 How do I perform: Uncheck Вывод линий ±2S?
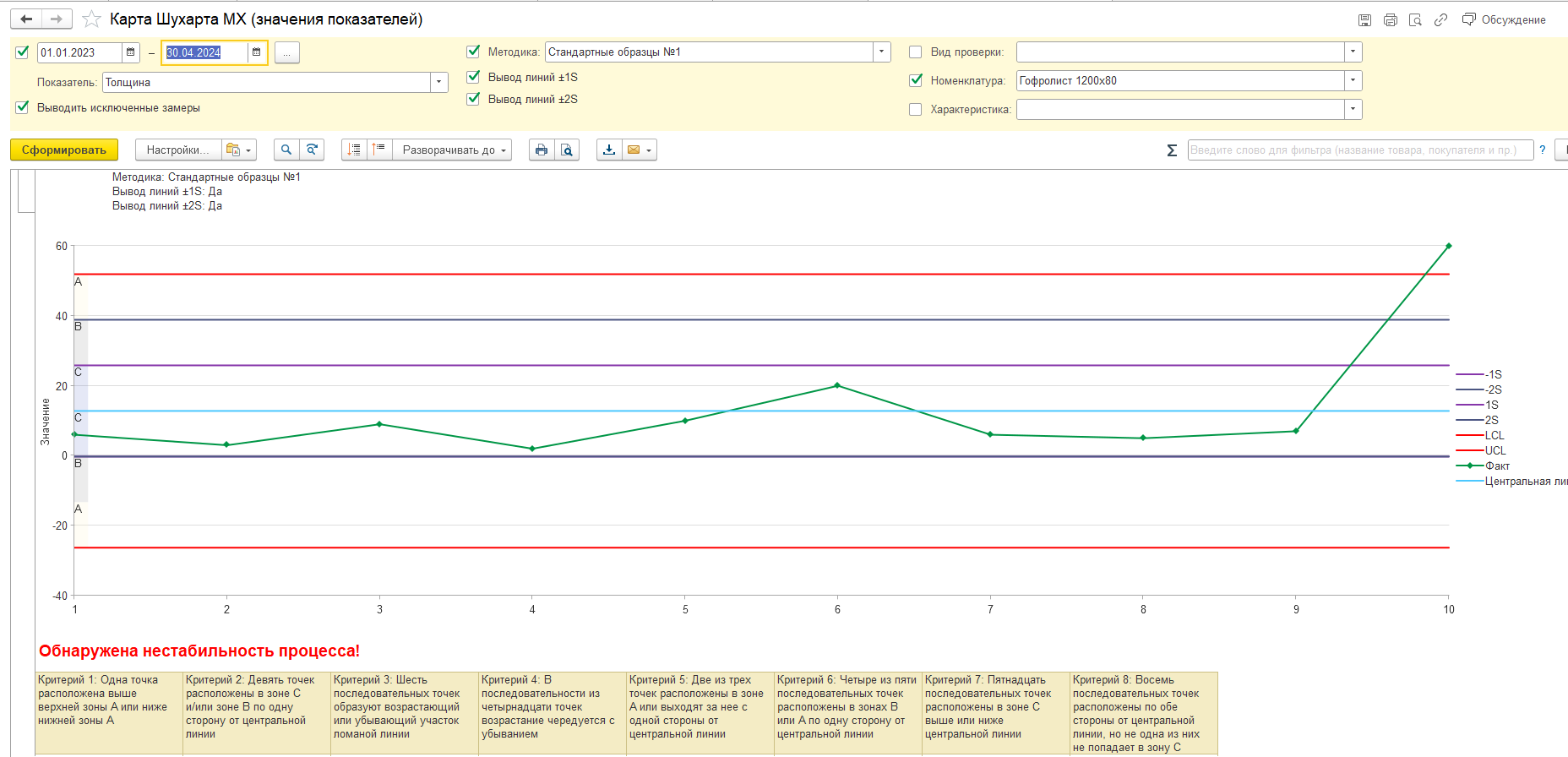click(x=473, y=99)
